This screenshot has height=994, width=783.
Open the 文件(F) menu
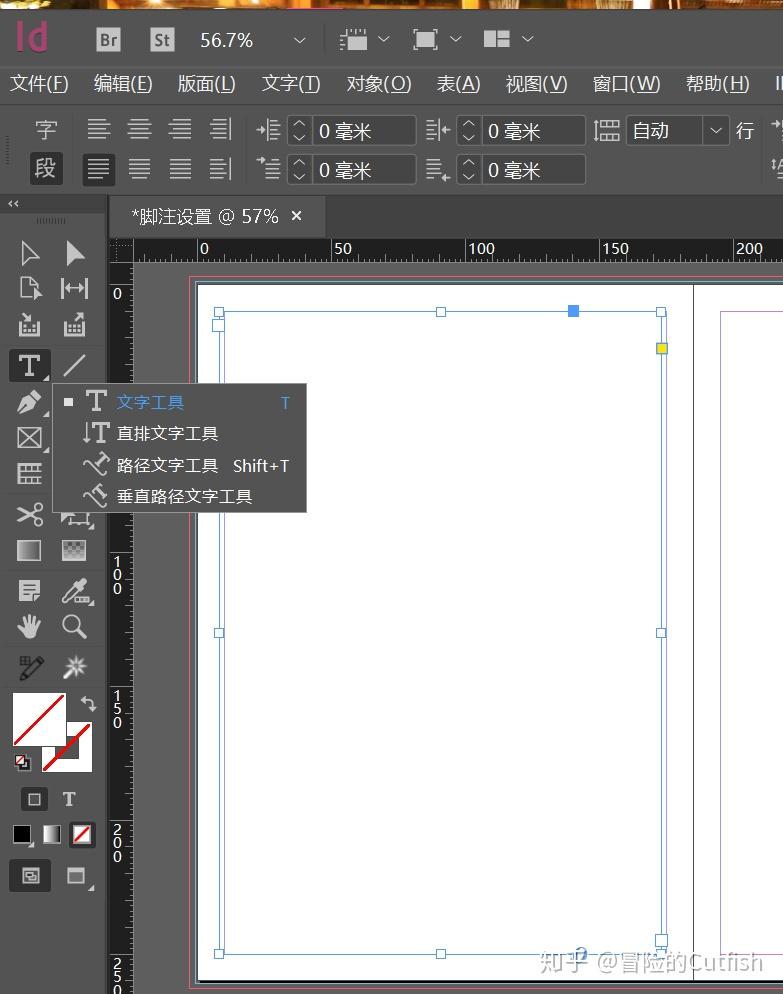[39, 83]
